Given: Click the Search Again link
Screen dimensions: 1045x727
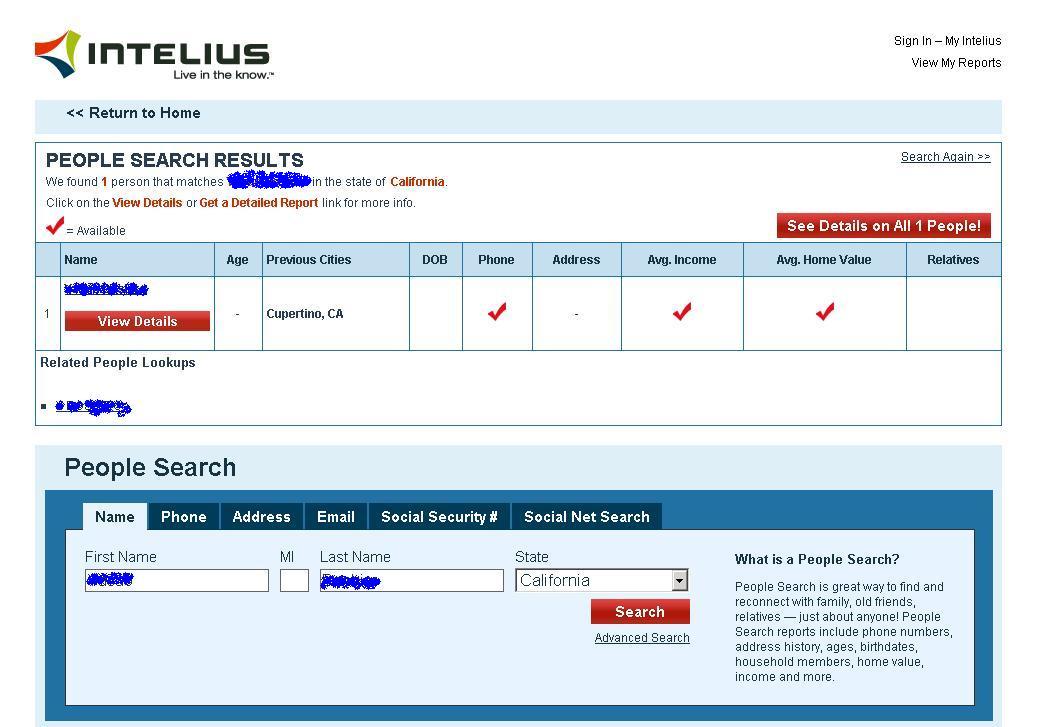Looking at the screenshot, I should click(x=945, y=157).
